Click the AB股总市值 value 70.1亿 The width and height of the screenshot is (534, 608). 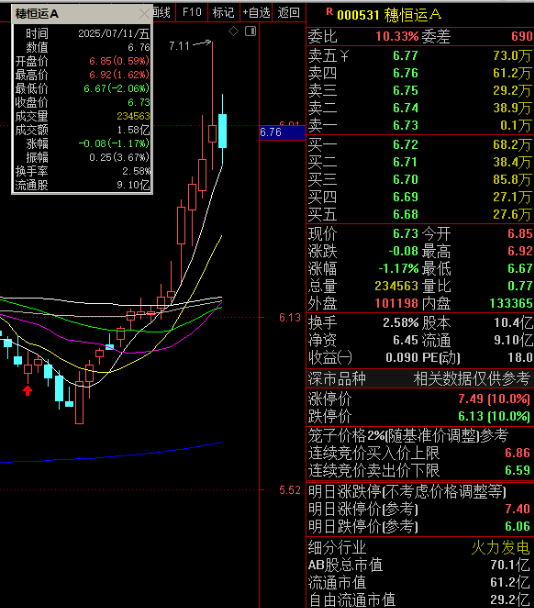tap(510, 565)
